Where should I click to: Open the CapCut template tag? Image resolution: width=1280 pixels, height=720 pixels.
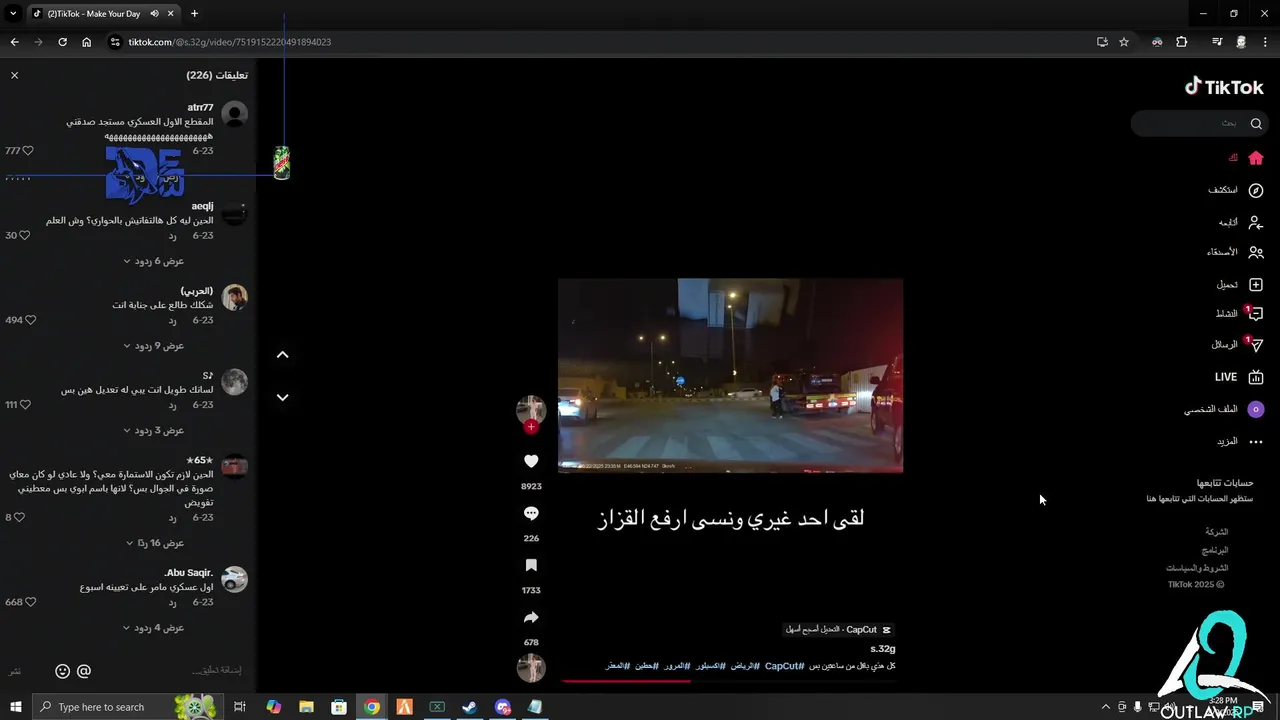(838, 630)
